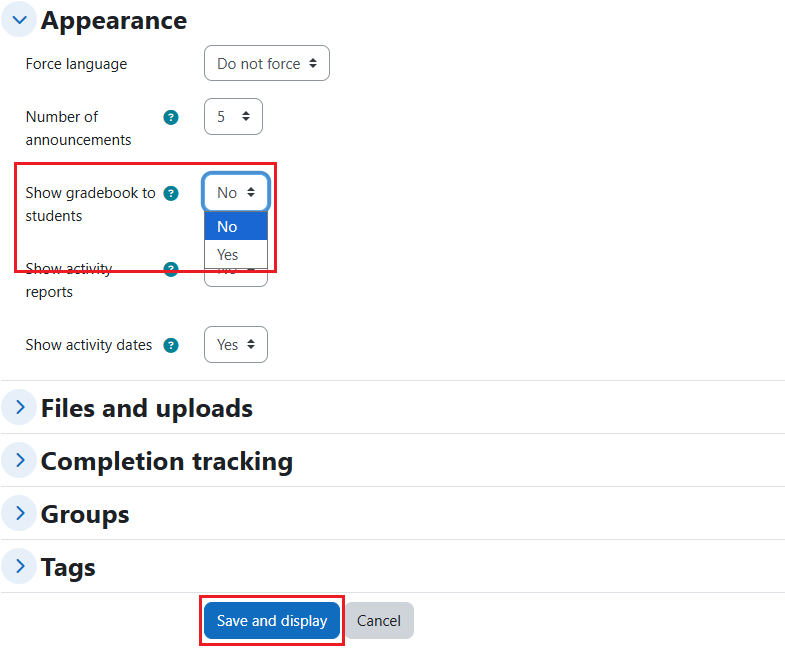Open the Show activity dates dropdown
Viewport: 785px width, 652px height.
pyautogui.click(x=236, y=345)
